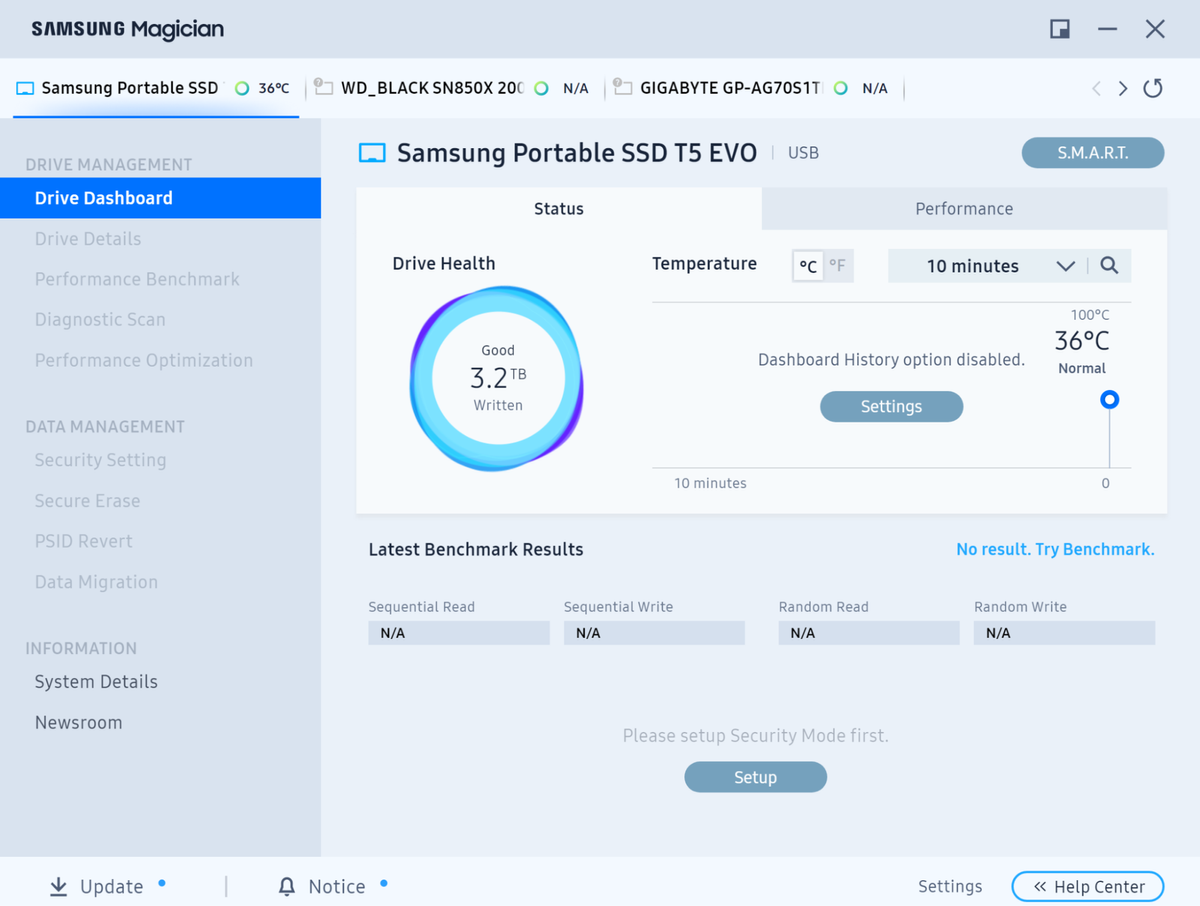Viewport: 1200px width, 906px height.
Task: Click the Update download icon in the footer
Action: 58,886
